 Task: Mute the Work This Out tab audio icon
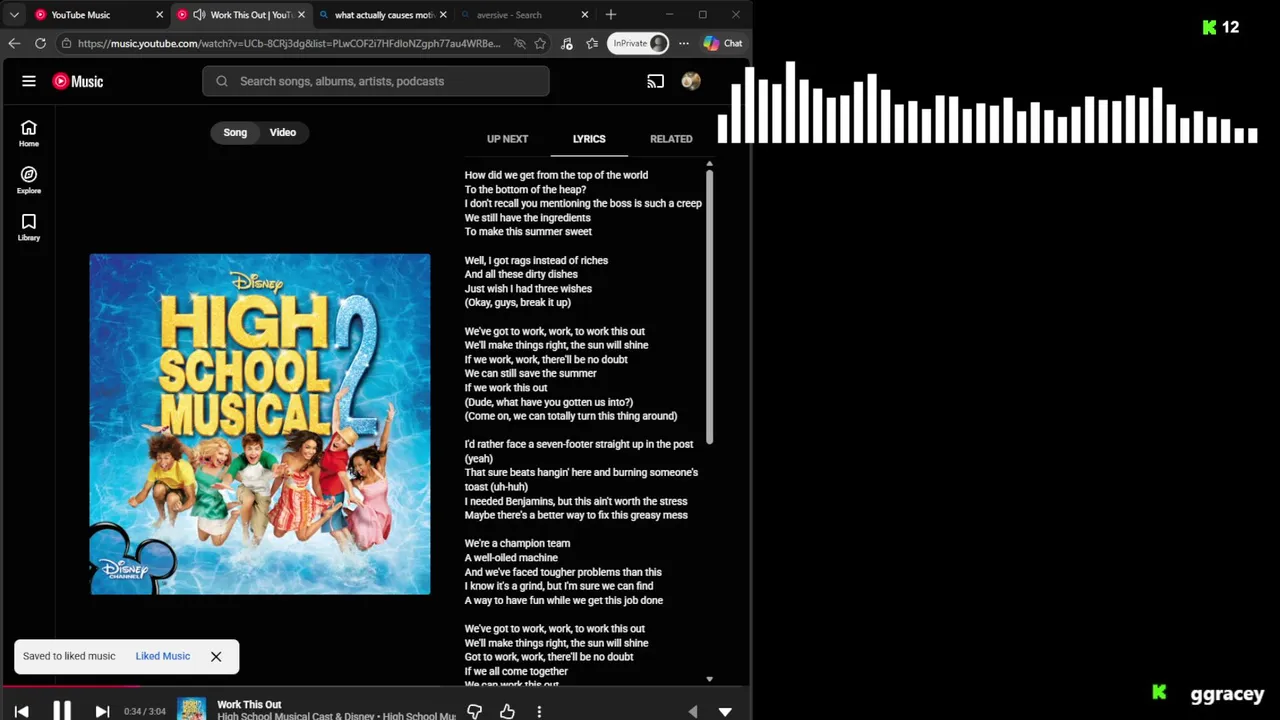coord(198,15)
